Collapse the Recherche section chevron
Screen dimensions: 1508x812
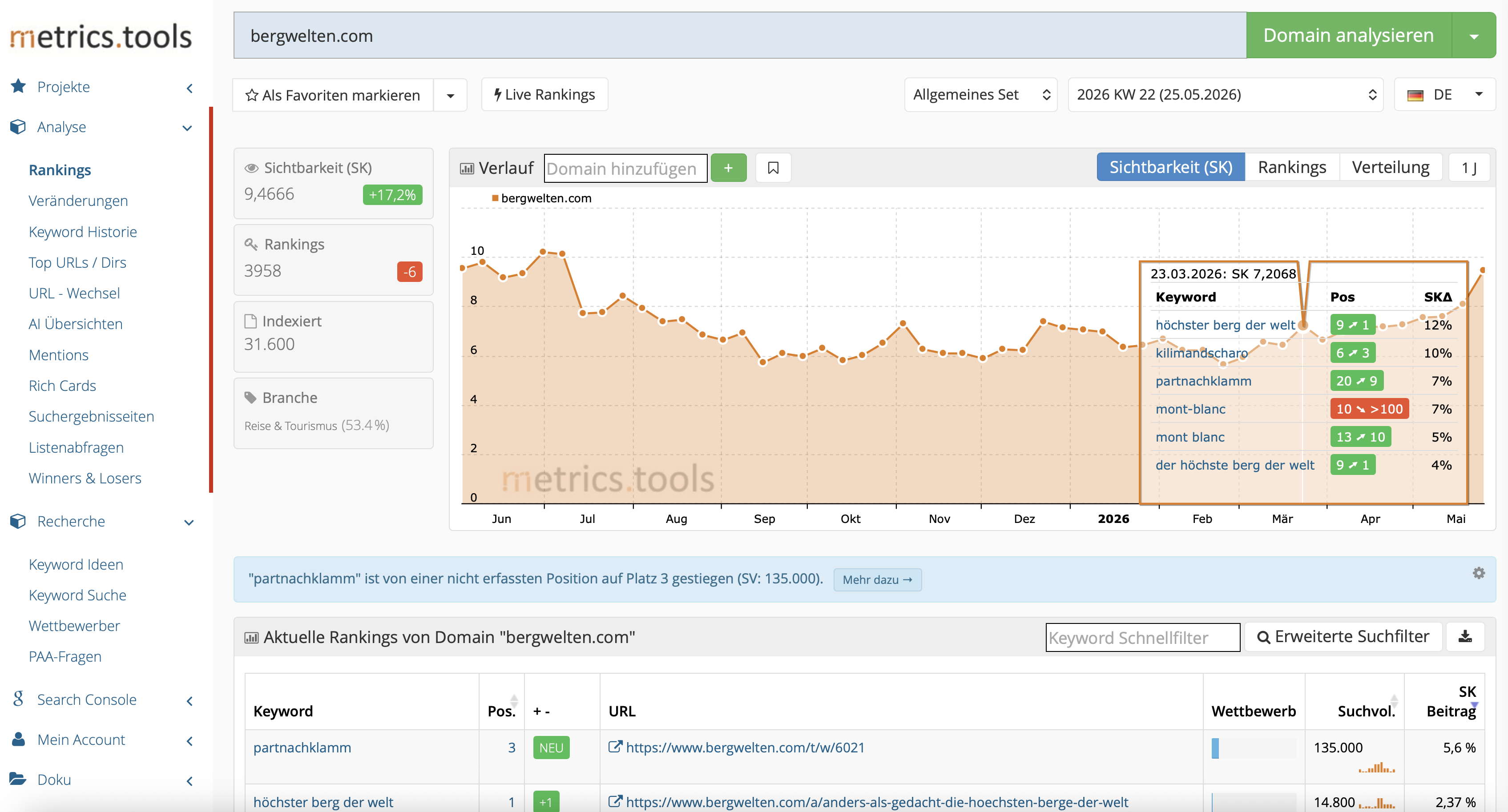click(189, 523)
